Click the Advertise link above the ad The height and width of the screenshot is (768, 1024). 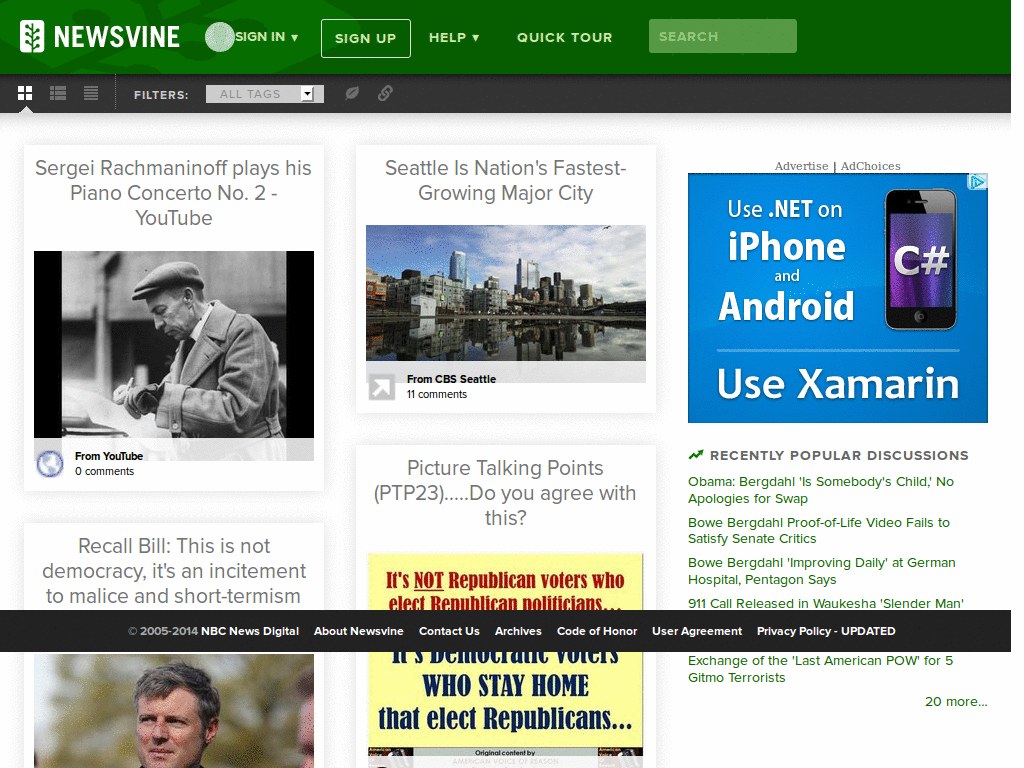pos(801,166)
